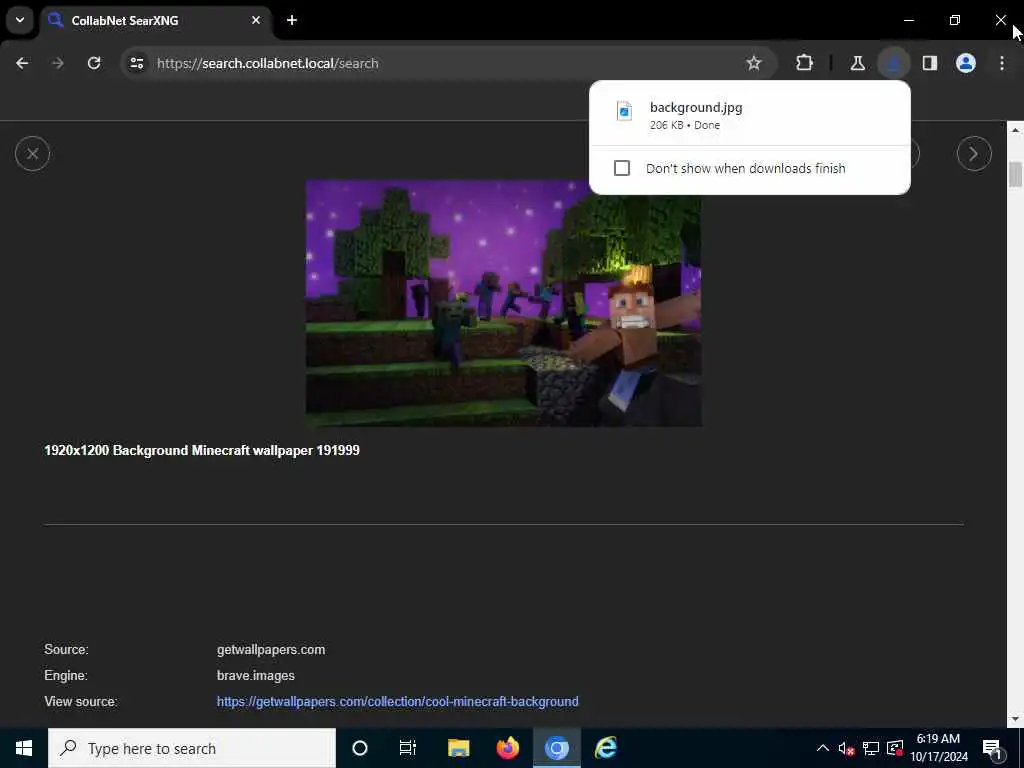1024x768 pixels.
Task: Show next image result arrow
Action: click(974, 153)
